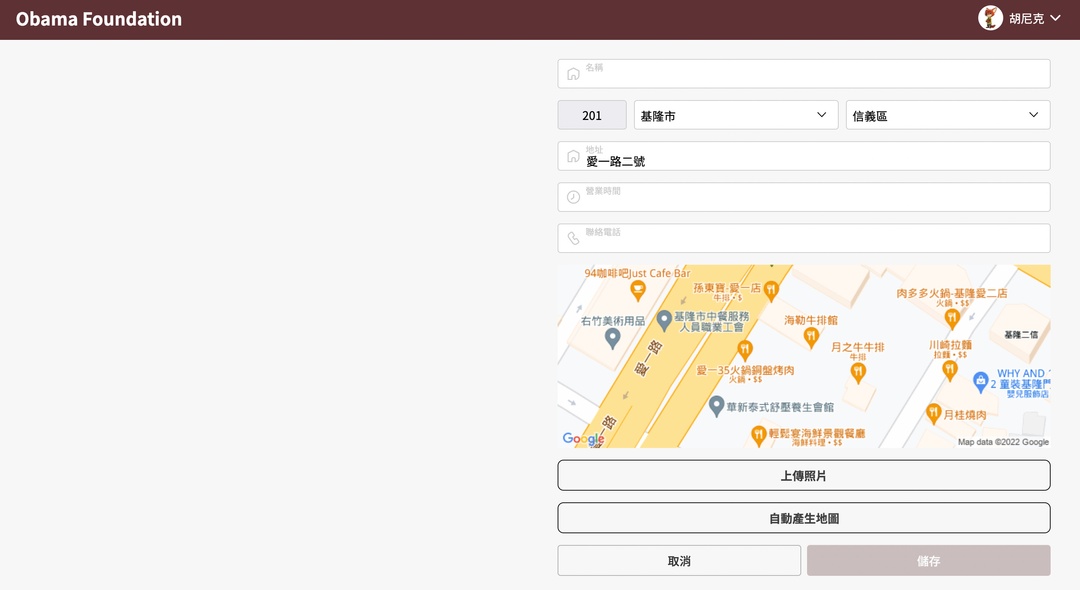Click the 右竹美術用品 map pin
Screen dimensions: 1080x590
click(x=612, y=337)
